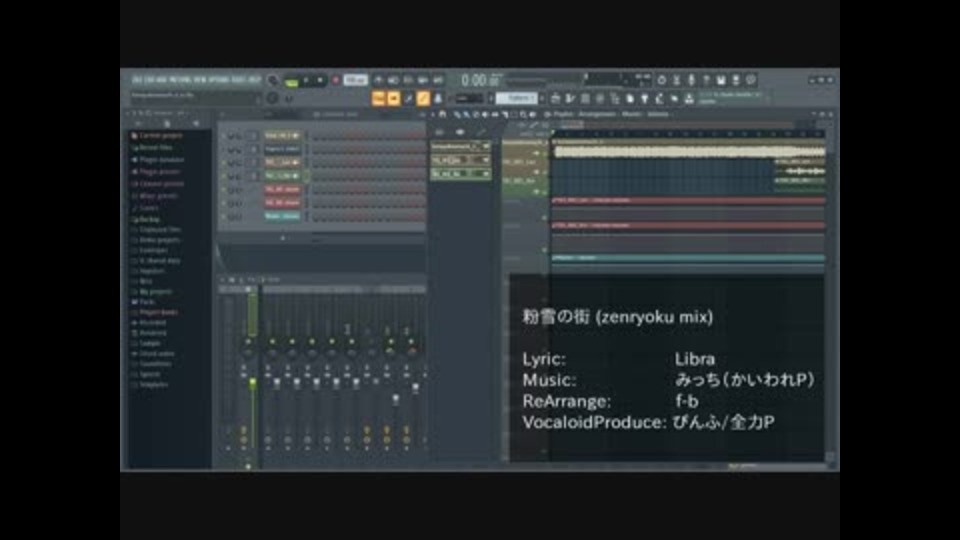The image size is (960, 540).
Task: Expand the Packs folder in browser
Action: pyautogui.click(x=147, y=302)
